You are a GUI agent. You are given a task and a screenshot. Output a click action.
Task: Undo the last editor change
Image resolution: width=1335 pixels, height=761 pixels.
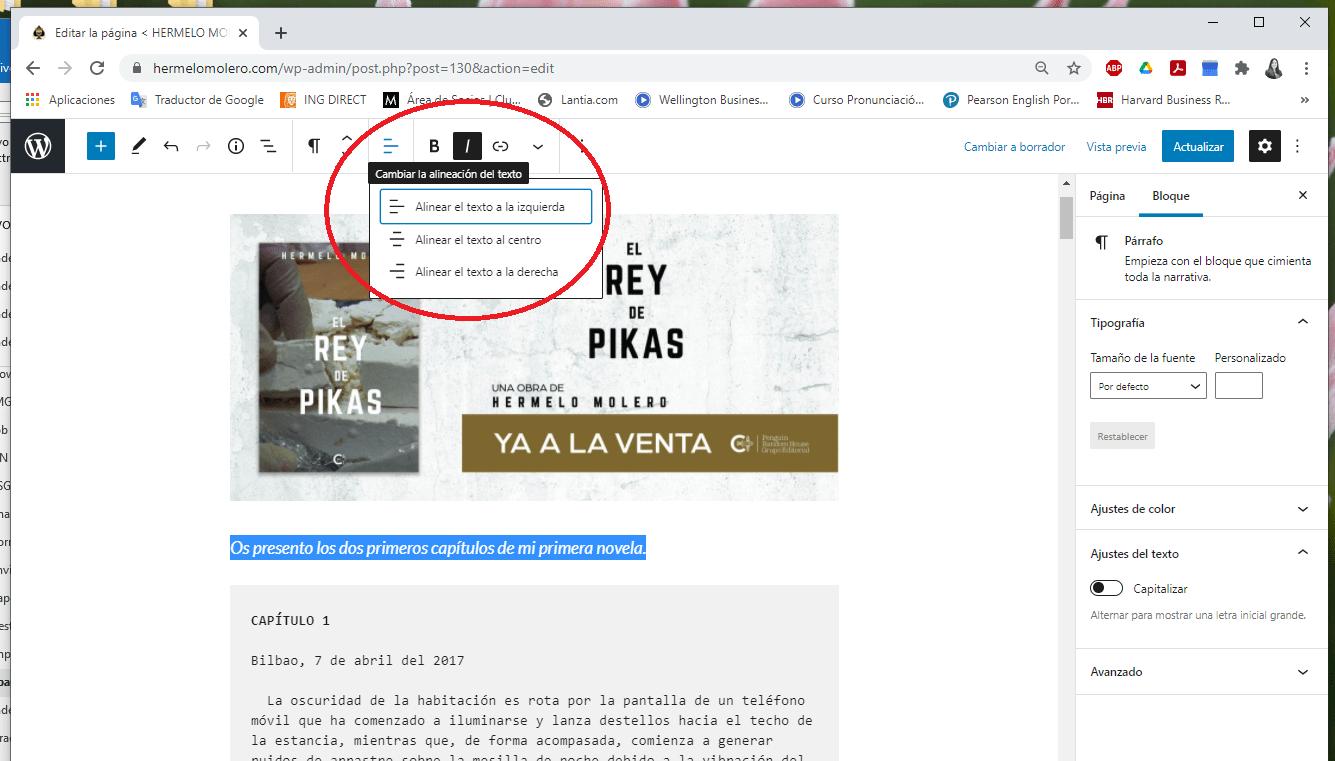tap(171, 146)
